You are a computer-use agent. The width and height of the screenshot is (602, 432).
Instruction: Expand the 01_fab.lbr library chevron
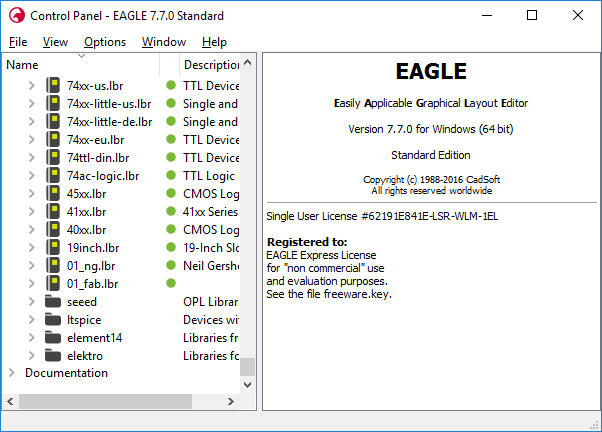(32, 284)
